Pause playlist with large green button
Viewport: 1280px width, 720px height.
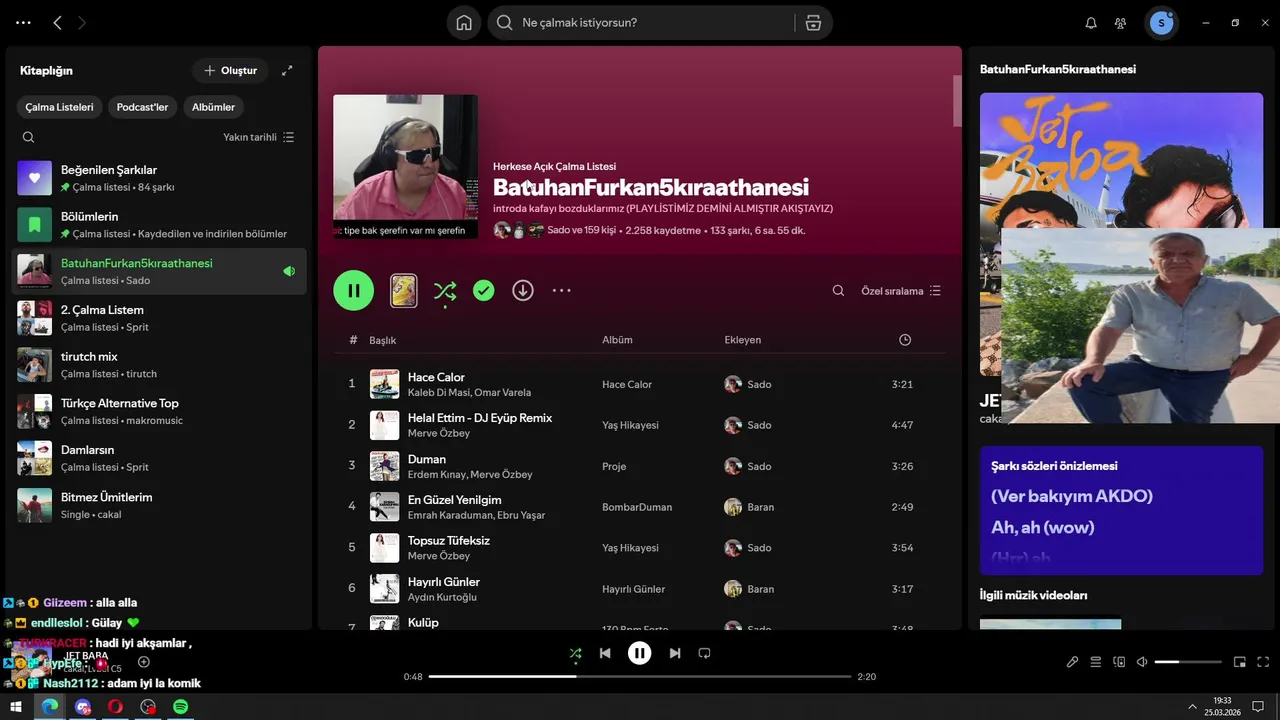click(354, 290)
